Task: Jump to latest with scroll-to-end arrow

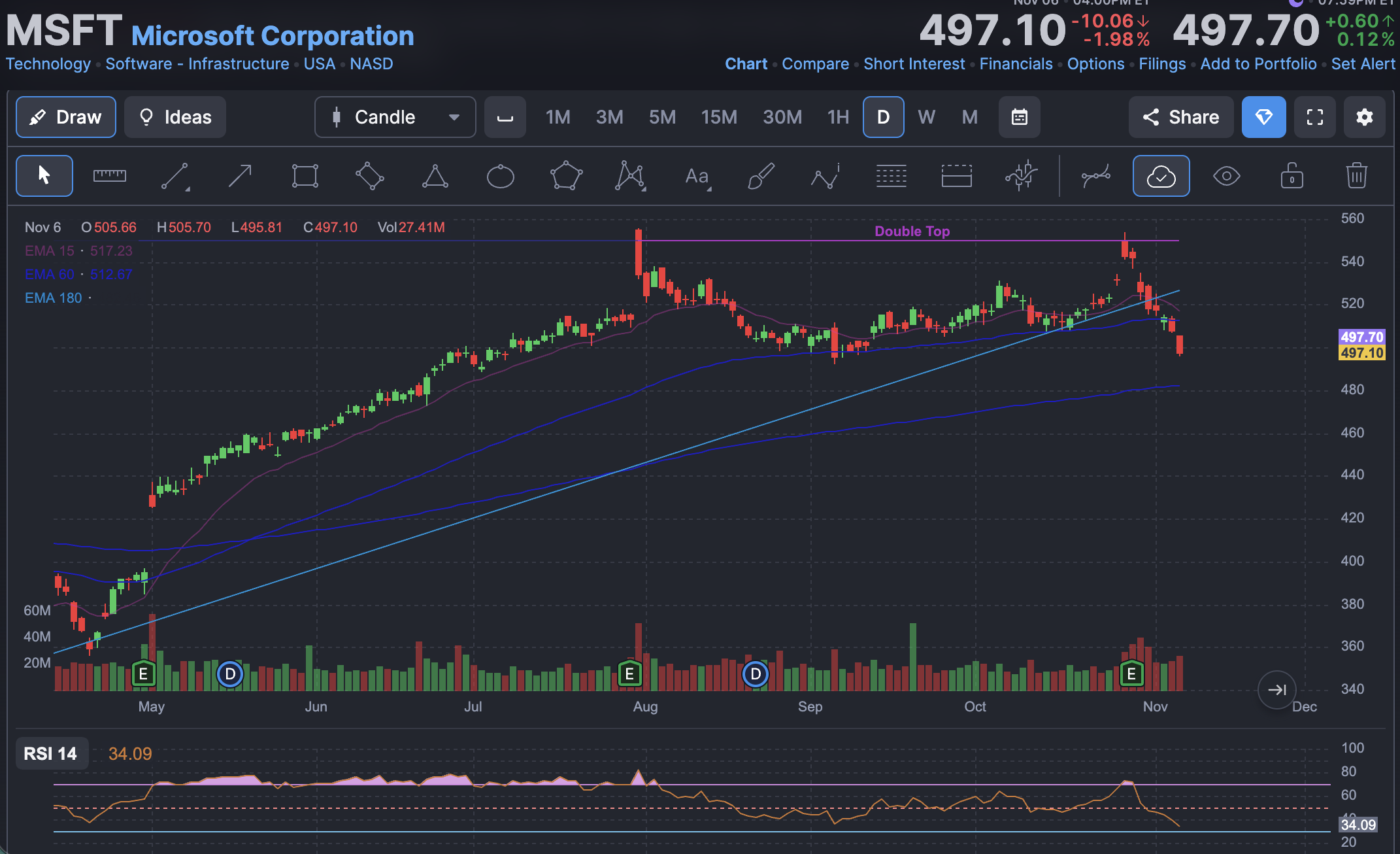Action: (x=1276, y=689)
